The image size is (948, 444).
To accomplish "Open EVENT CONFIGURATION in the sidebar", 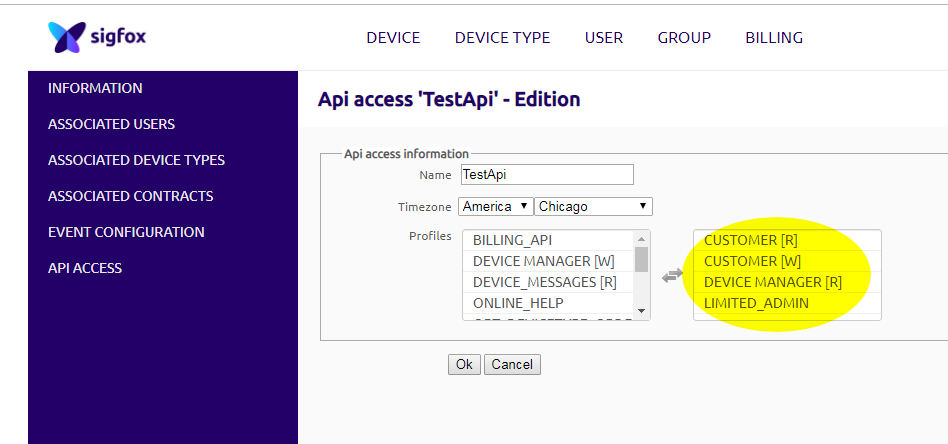I will tap(126, 232).
